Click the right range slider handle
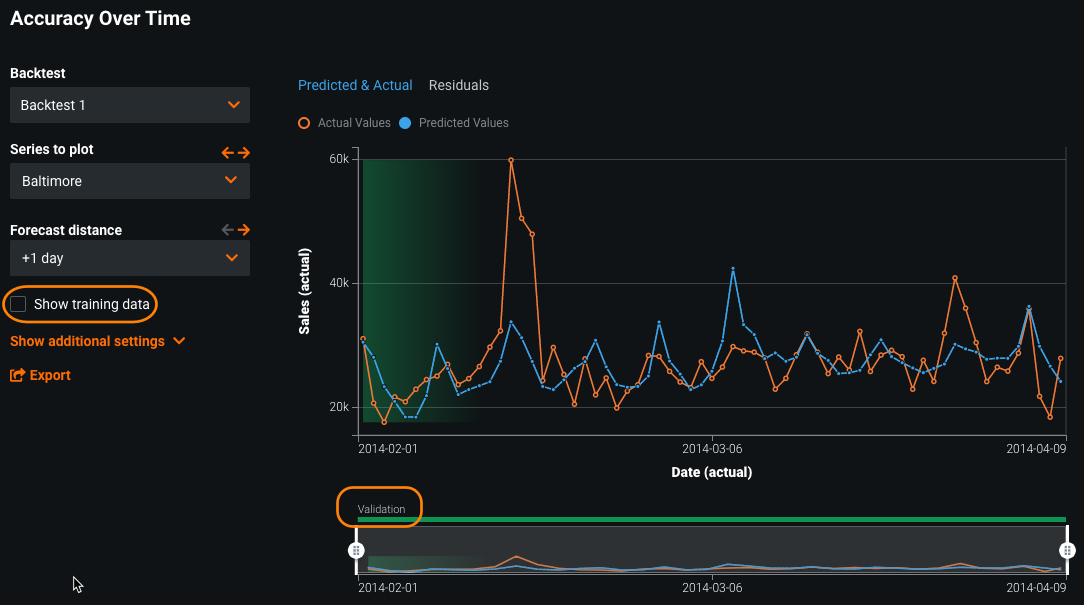The width and height of the screenshot is (1084, 605). point(1067,550)
